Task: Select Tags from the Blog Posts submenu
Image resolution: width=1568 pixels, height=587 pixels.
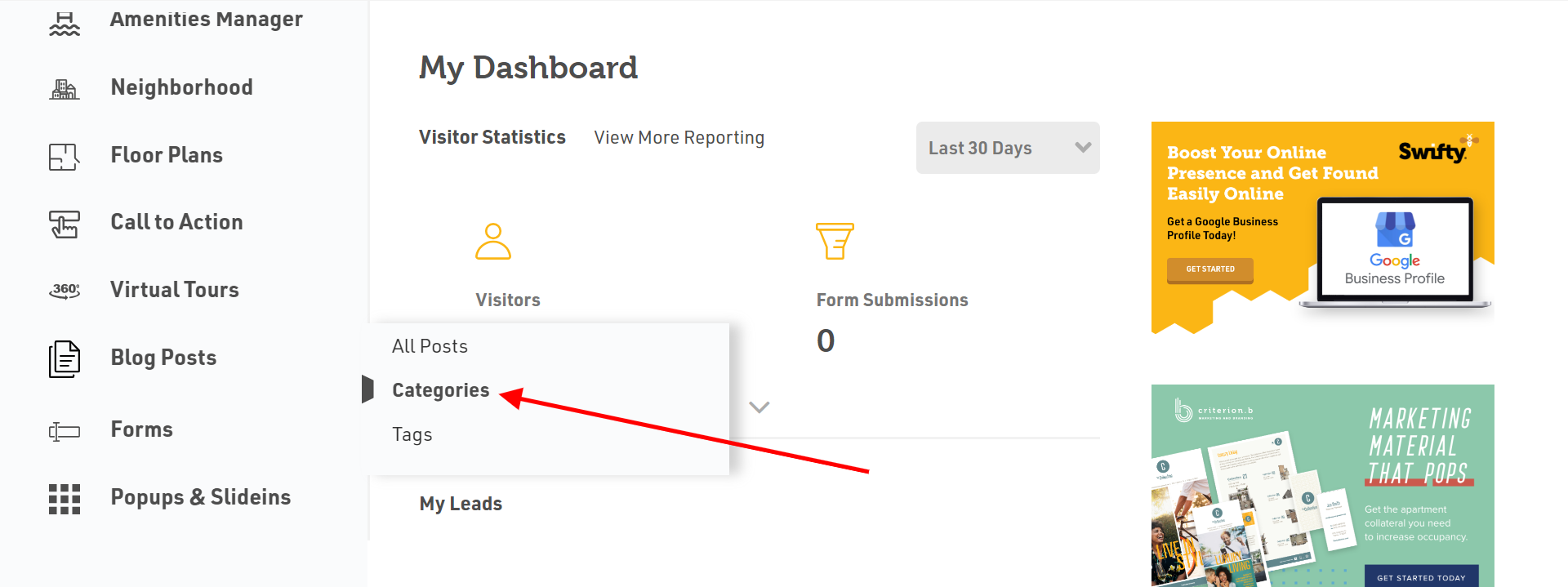Action: (412, 434)
